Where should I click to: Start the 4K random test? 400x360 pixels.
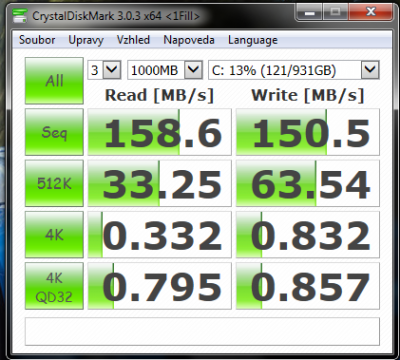point(54,235)
